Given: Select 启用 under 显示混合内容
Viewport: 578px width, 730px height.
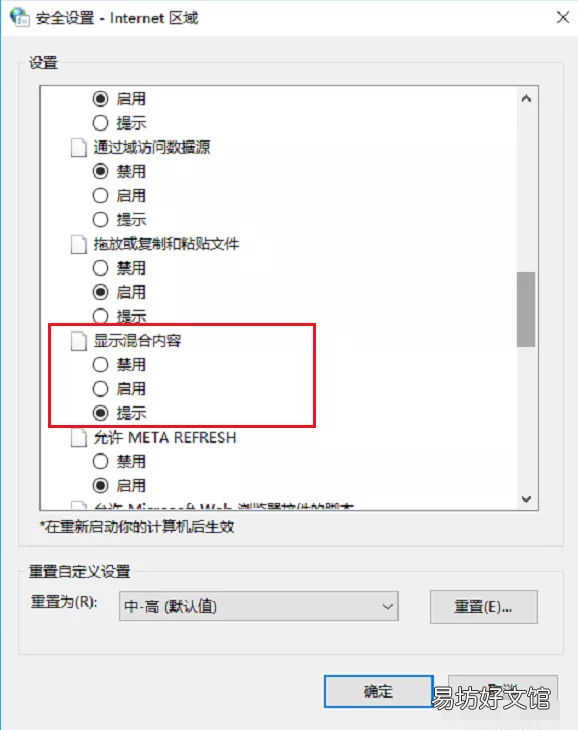Looking at the screenshot, I should tap(101, 389).
